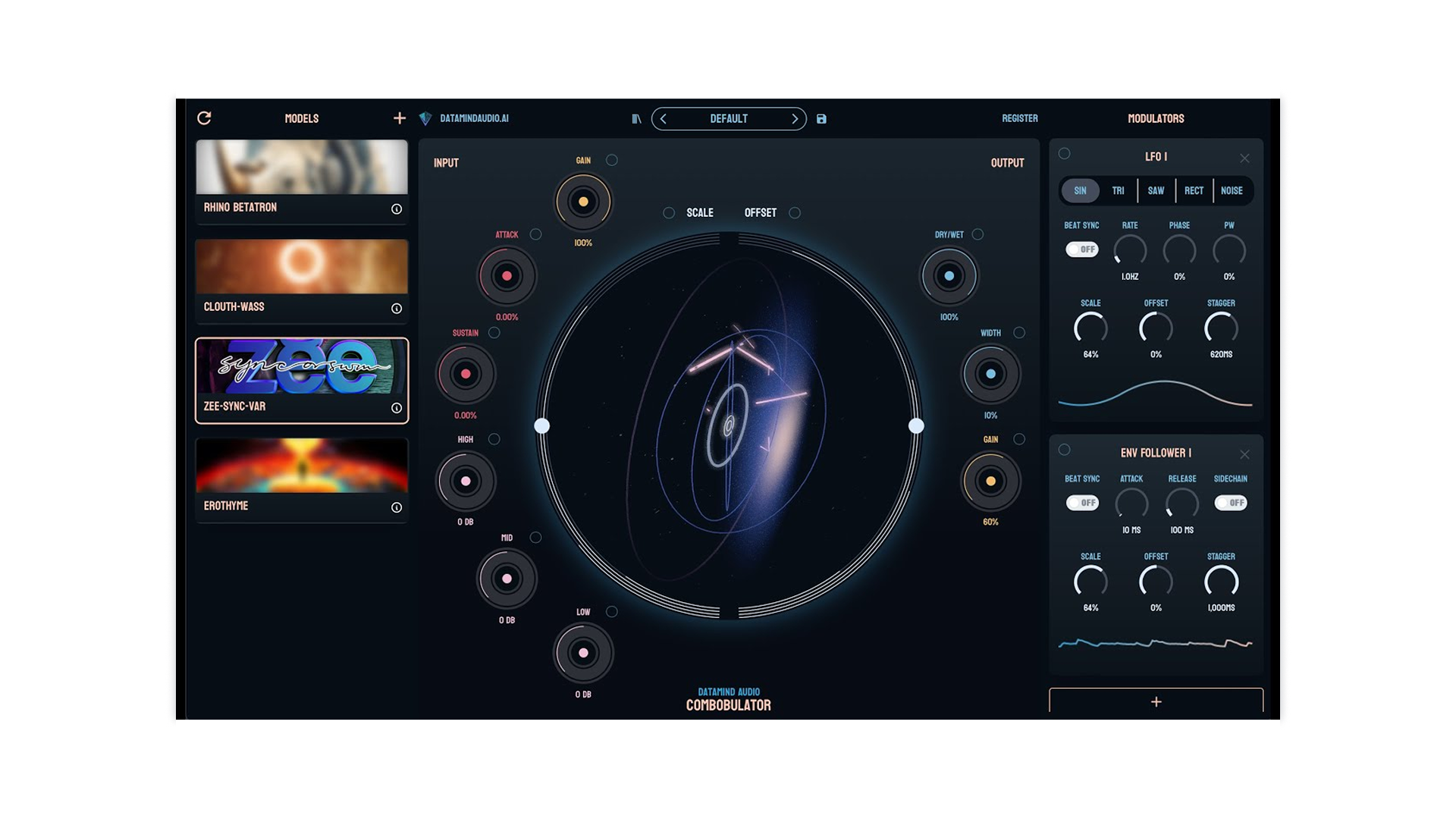The height and width of the screenshot is (819, 1456).
Task: Go to next preset with right chevron
Action: click(x=794, y=119)
